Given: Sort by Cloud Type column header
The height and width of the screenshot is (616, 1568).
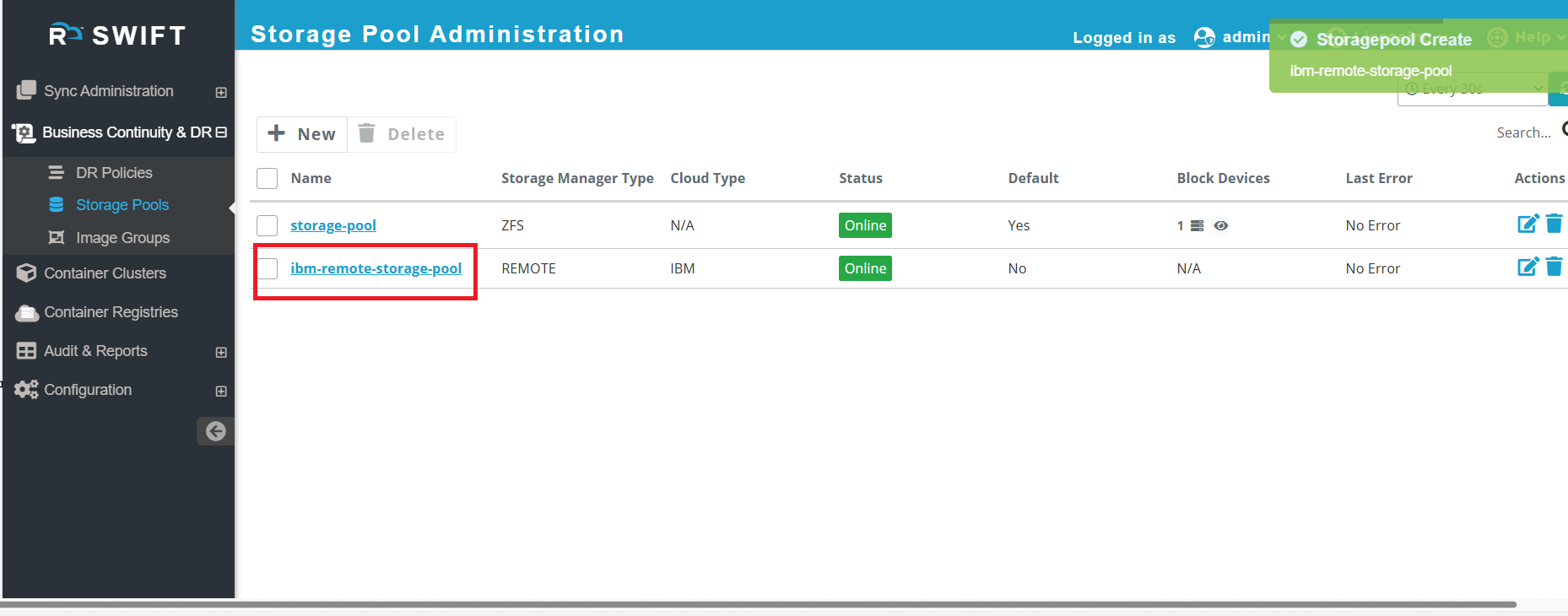Looking at the screenshot, I should coord(707,178).
